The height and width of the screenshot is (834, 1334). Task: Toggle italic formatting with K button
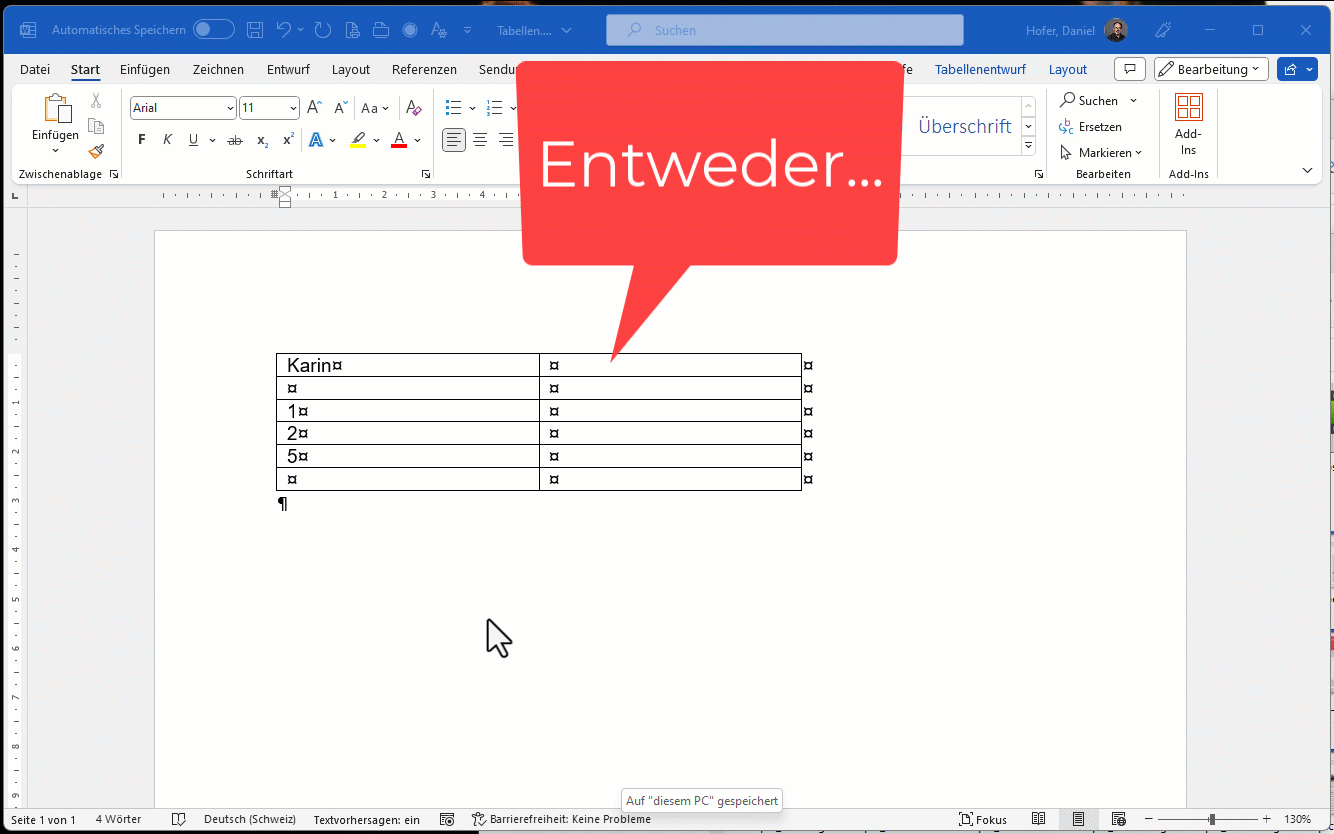point(167,140)
